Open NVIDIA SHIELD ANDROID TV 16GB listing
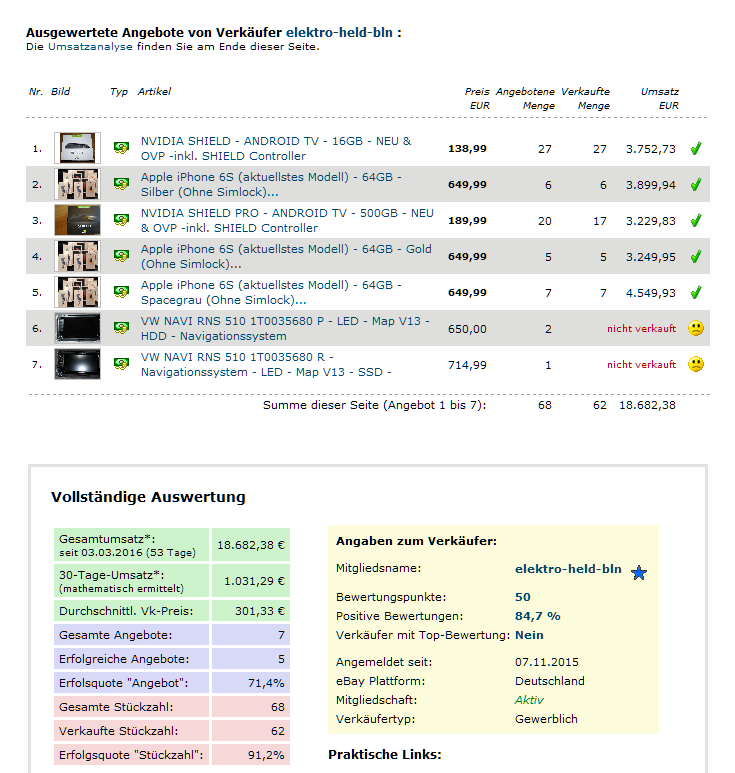Image resolution: width=735 pixels, height=773 pixels. click(x=276, y=148)
